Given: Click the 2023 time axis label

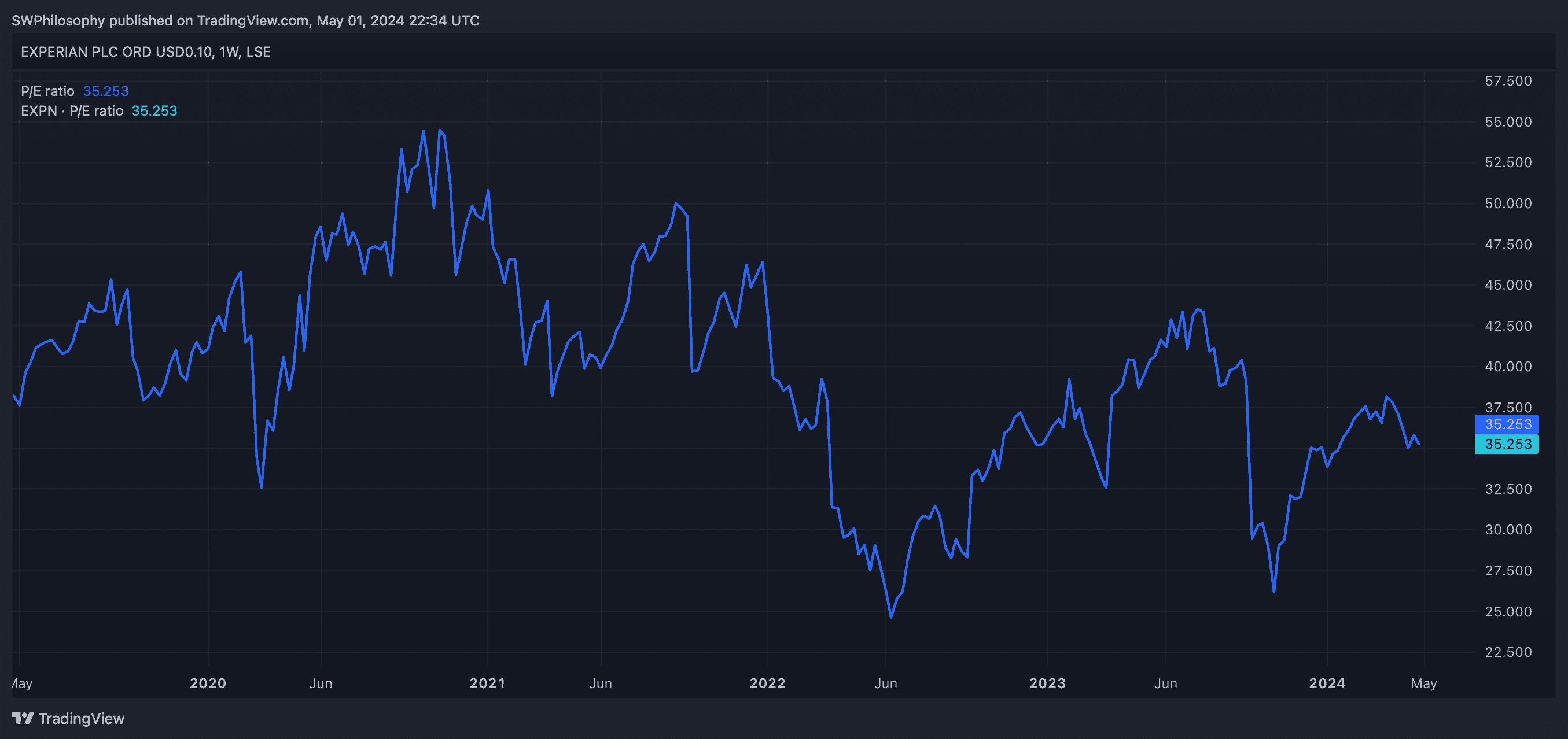Looking at the screenshot, I should pos(1047,683).
